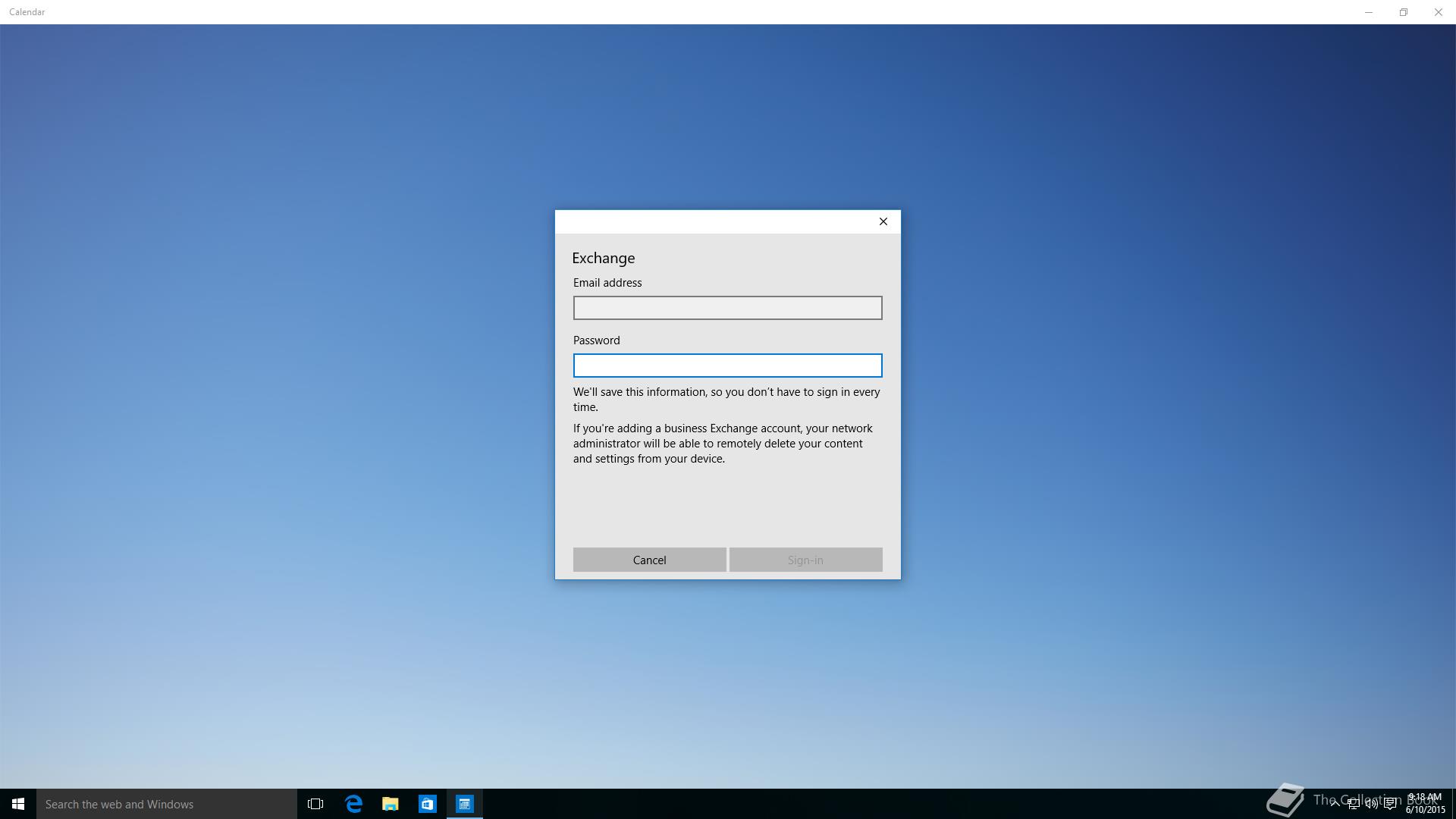The height and width of the screenshot is (819, 1456).
Task: Restore down the Calendar window
Action: click(x=1404, y=12)
